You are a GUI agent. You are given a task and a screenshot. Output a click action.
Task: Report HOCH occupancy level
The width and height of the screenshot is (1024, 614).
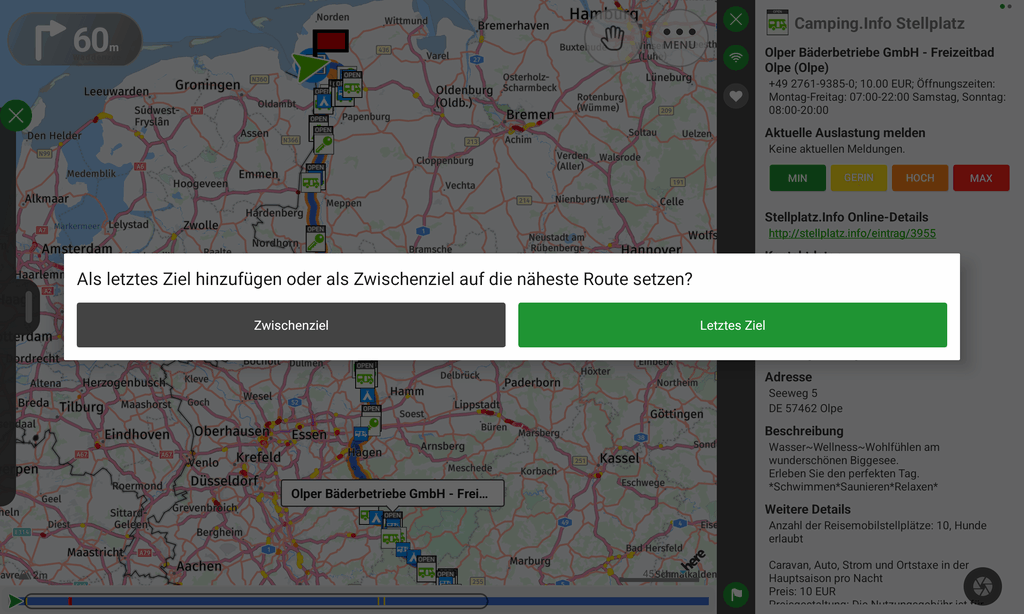[x=920, y=178]
